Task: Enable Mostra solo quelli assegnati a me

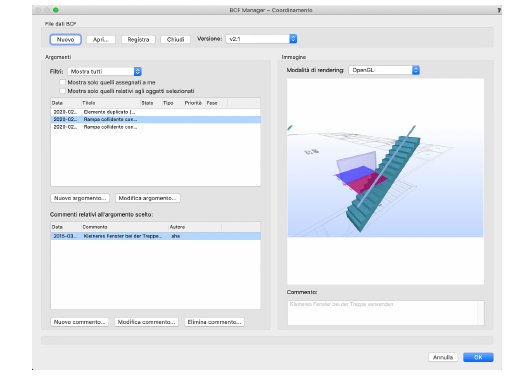Action: pos(62,82)
